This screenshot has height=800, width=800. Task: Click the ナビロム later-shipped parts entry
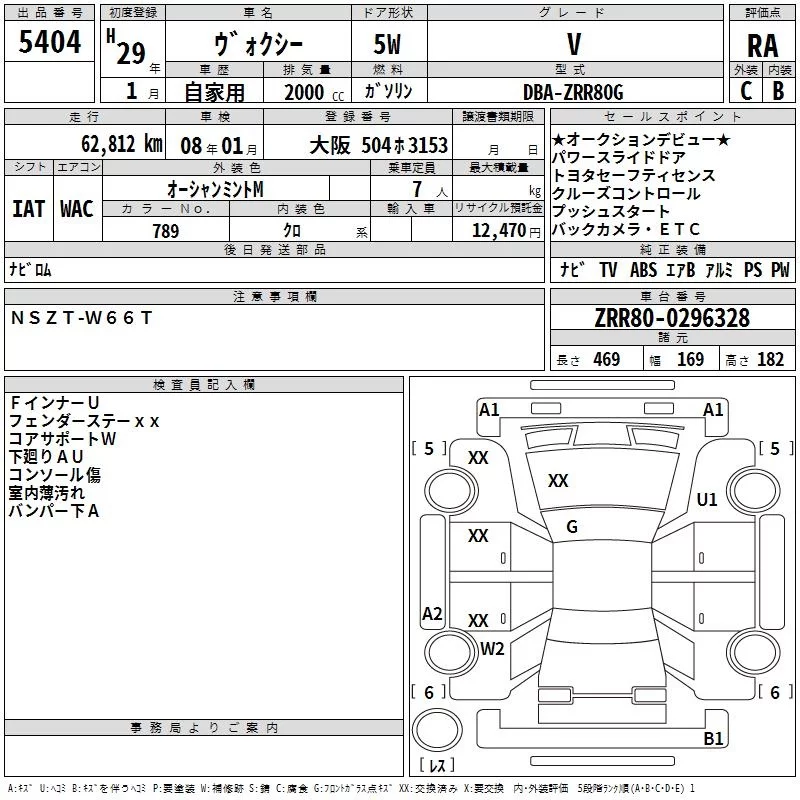coord(31,269)
